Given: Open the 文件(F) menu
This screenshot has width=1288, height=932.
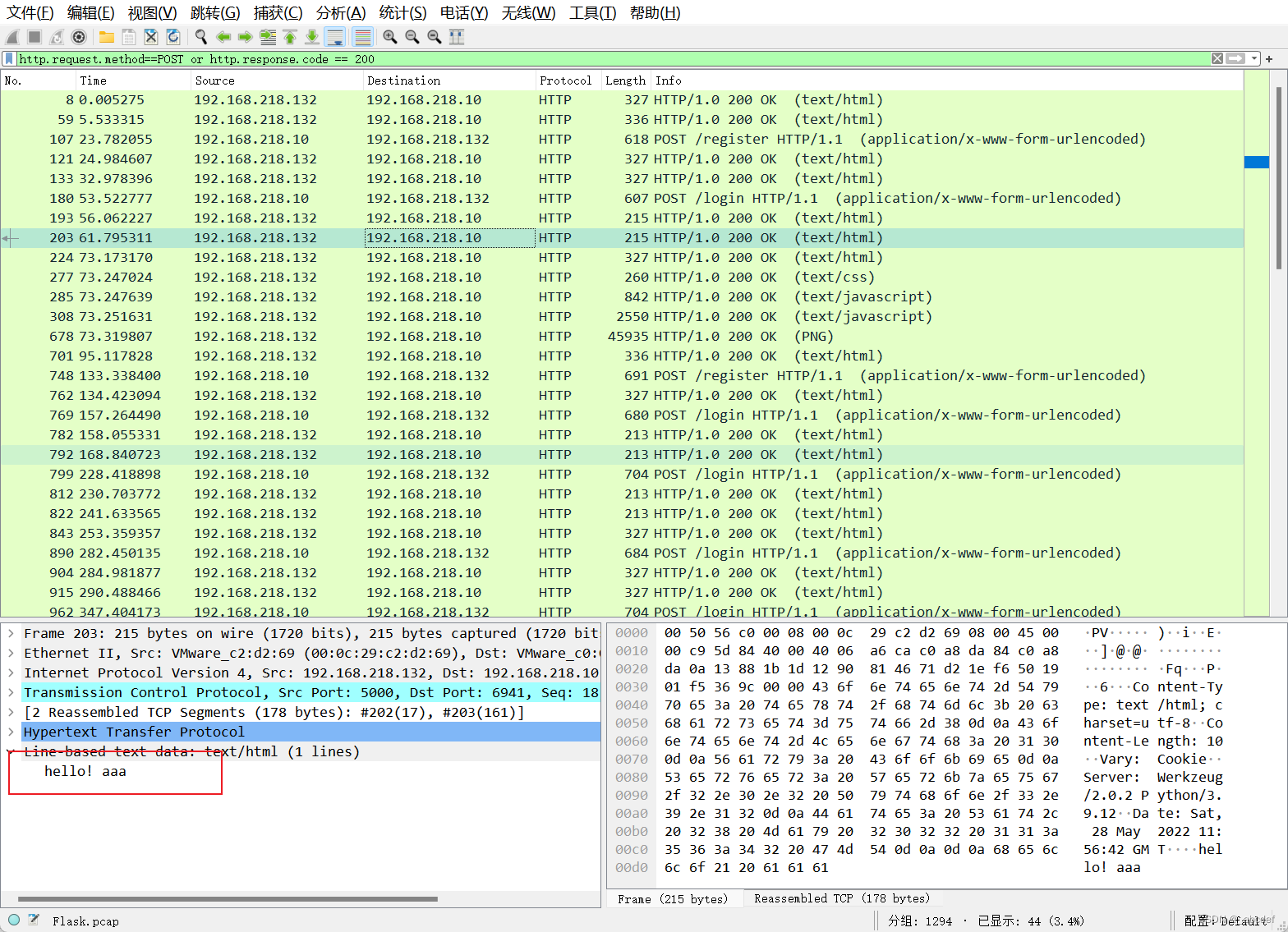Looking at the screenshot, I should click(30, 12).
